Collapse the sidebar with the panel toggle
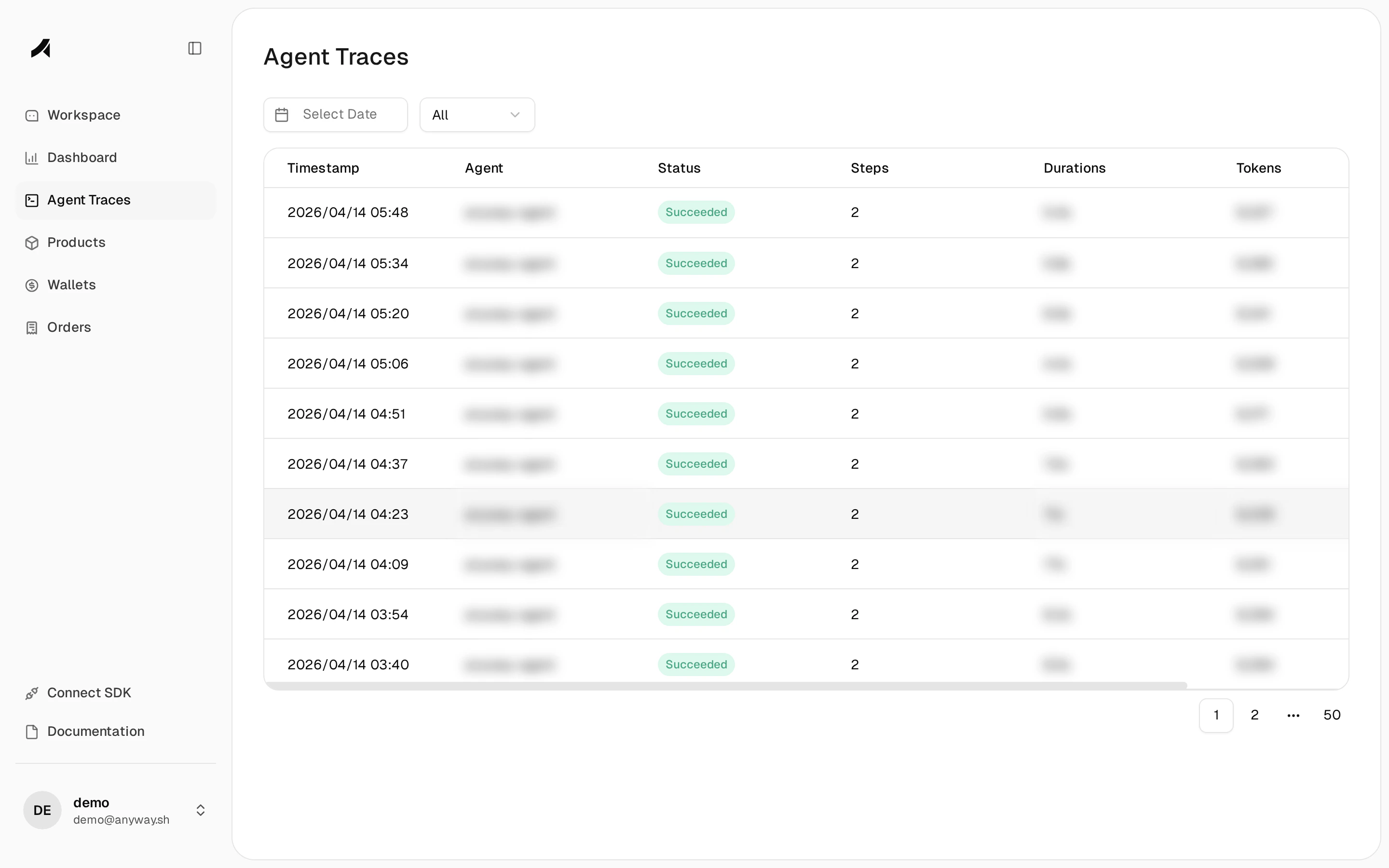The width and height of the screenshot is (1389, 868). coord(194,48)
